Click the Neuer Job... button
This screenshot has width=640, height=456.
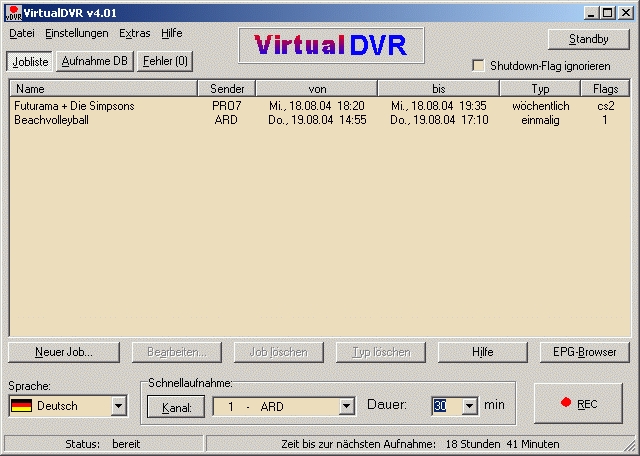coord(63,352)
